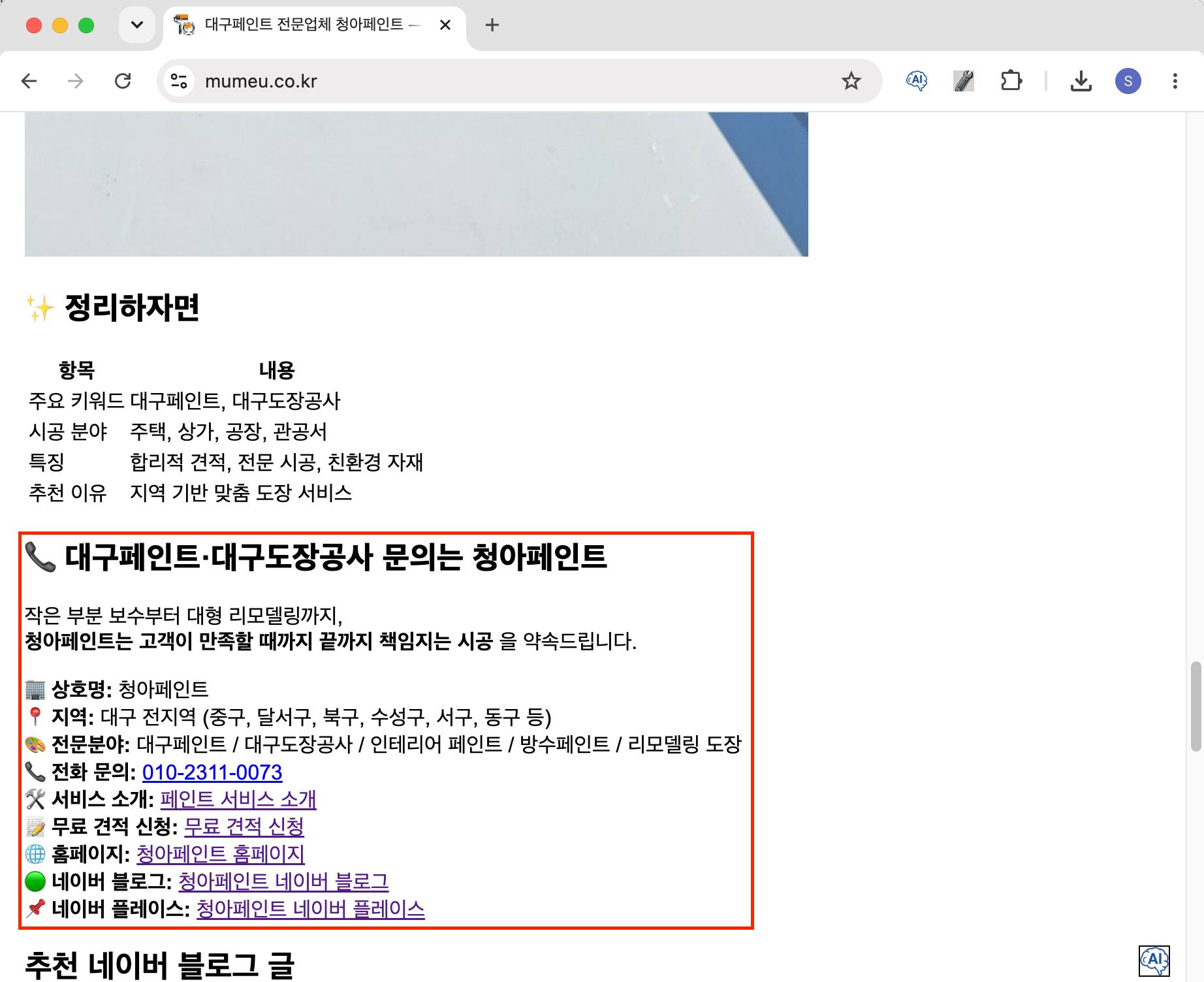The image size is (1204, 982).
Task: Open the Chrome three-dot menu
Action: 1175,81
